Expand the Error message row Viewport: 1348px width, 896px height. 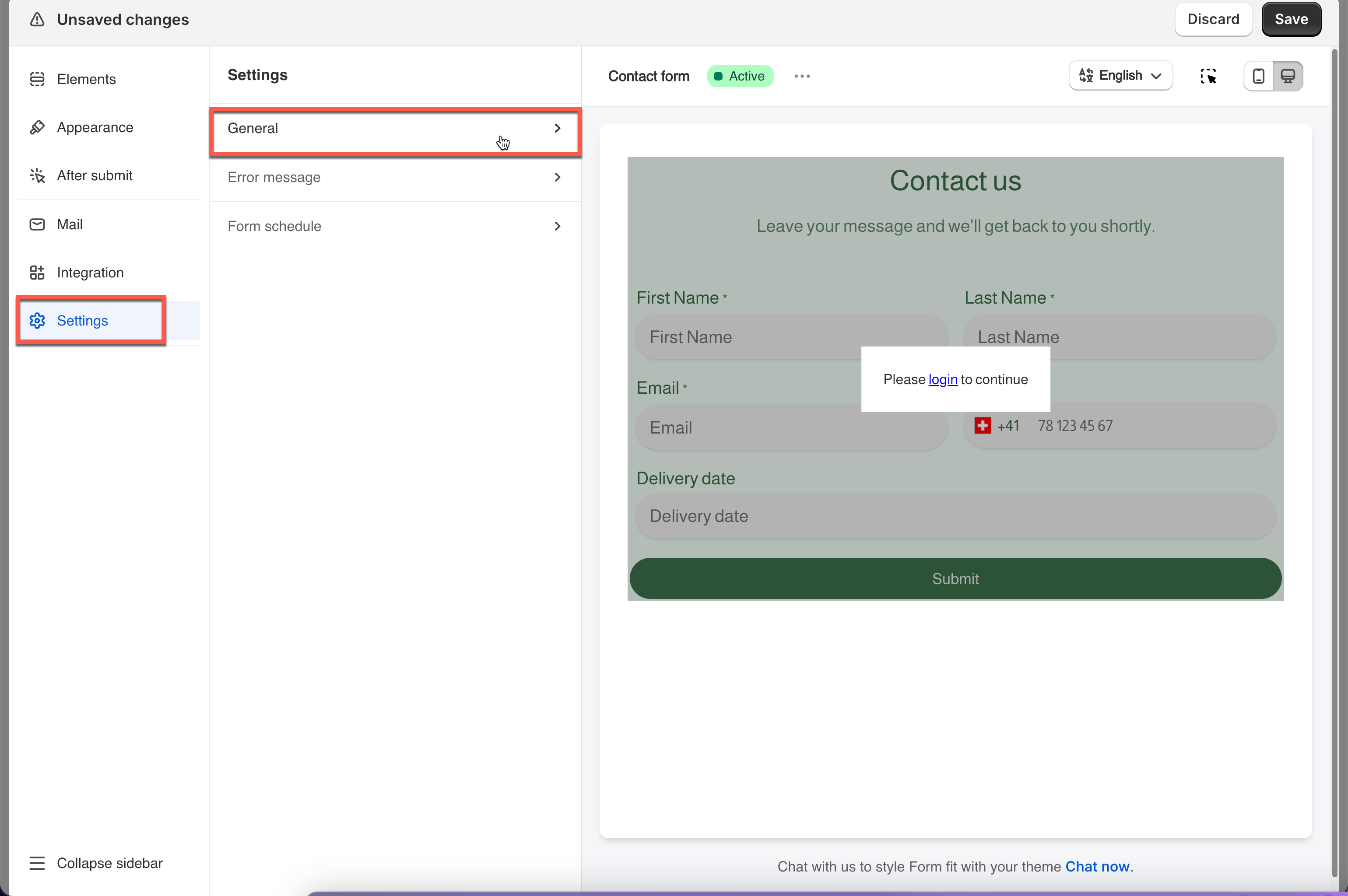(x=395, y=177)
